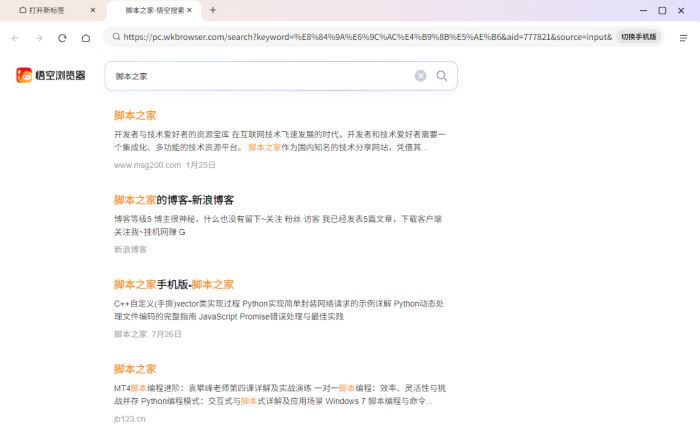Select the 脚本之家-悟空搜索 tab
The width and height of the screenshot is (700, 424).
[154, 10]
